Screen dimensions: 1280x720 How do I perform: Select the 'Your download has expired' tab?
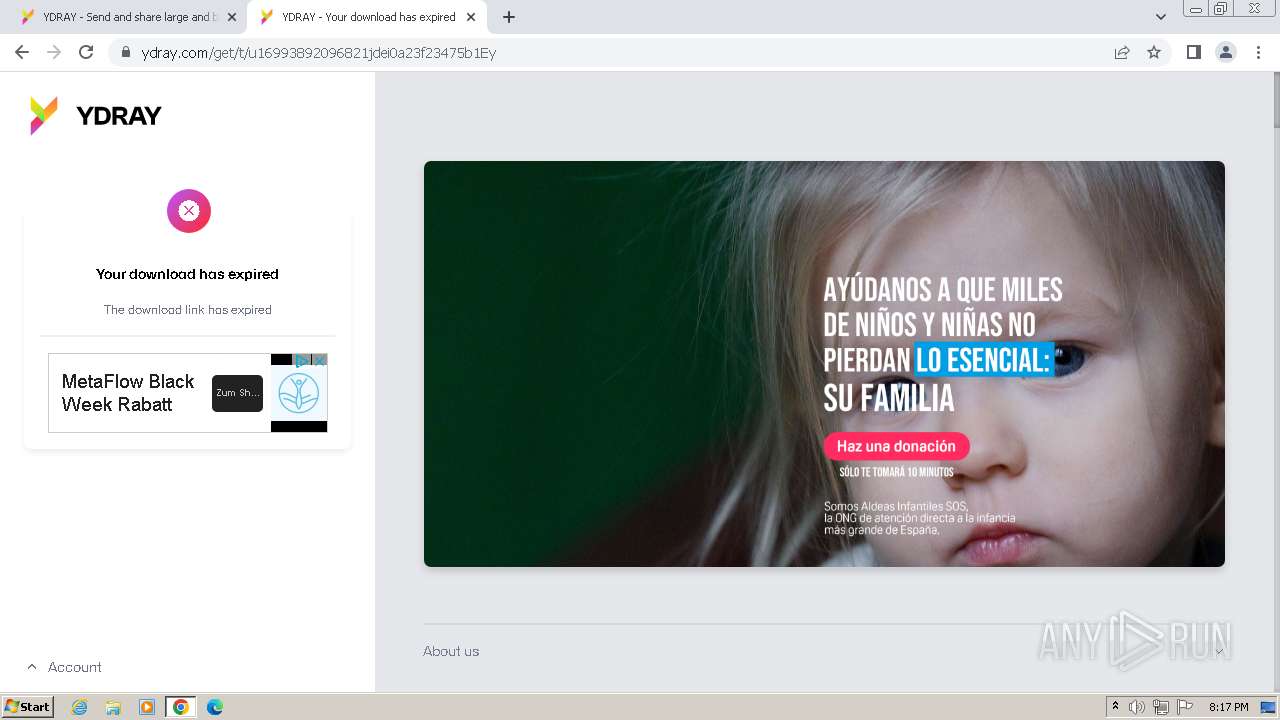coord(367,17)
